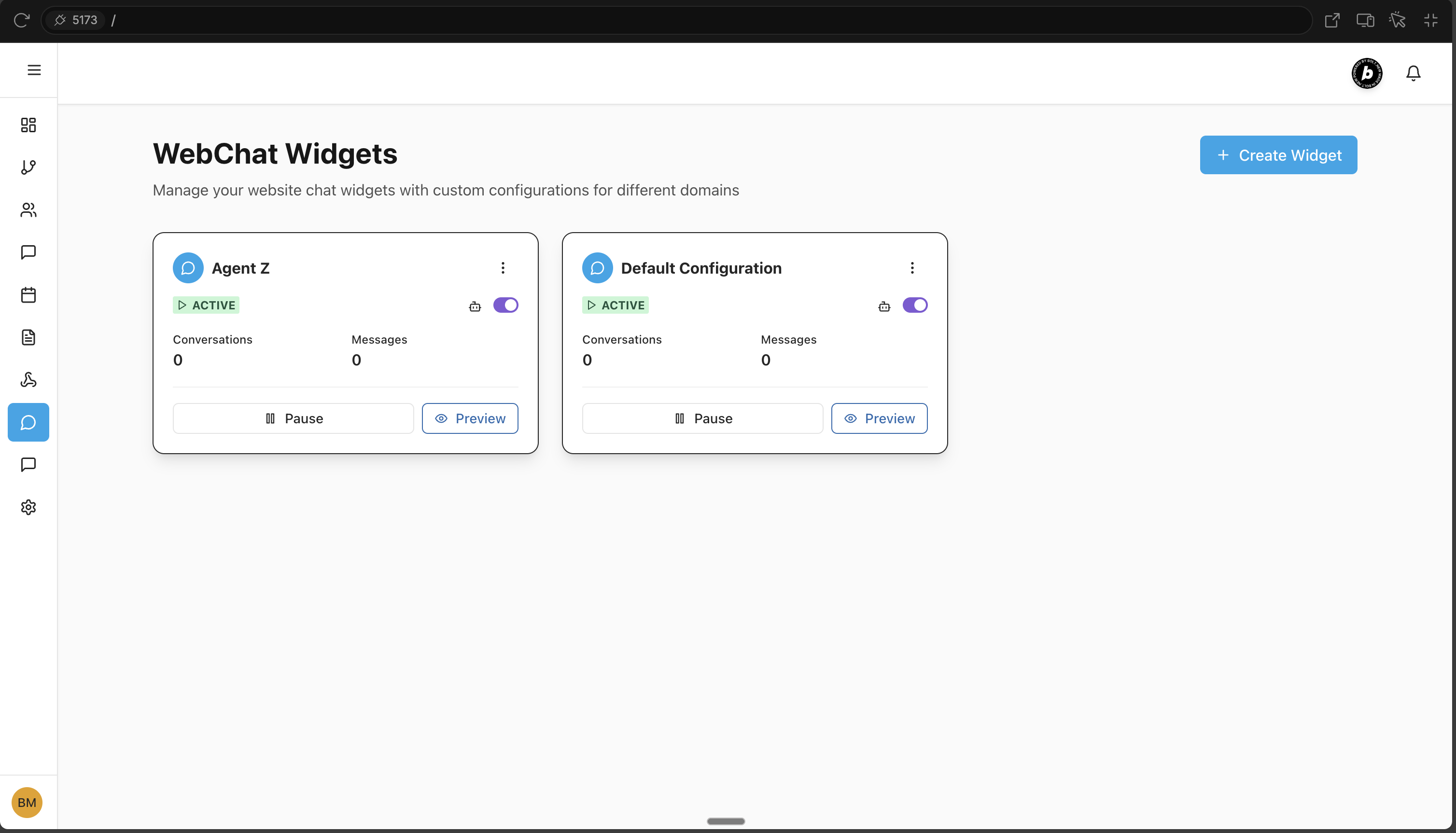
Task: Open Default Configuration three-dot options menu
Action: 912,268
